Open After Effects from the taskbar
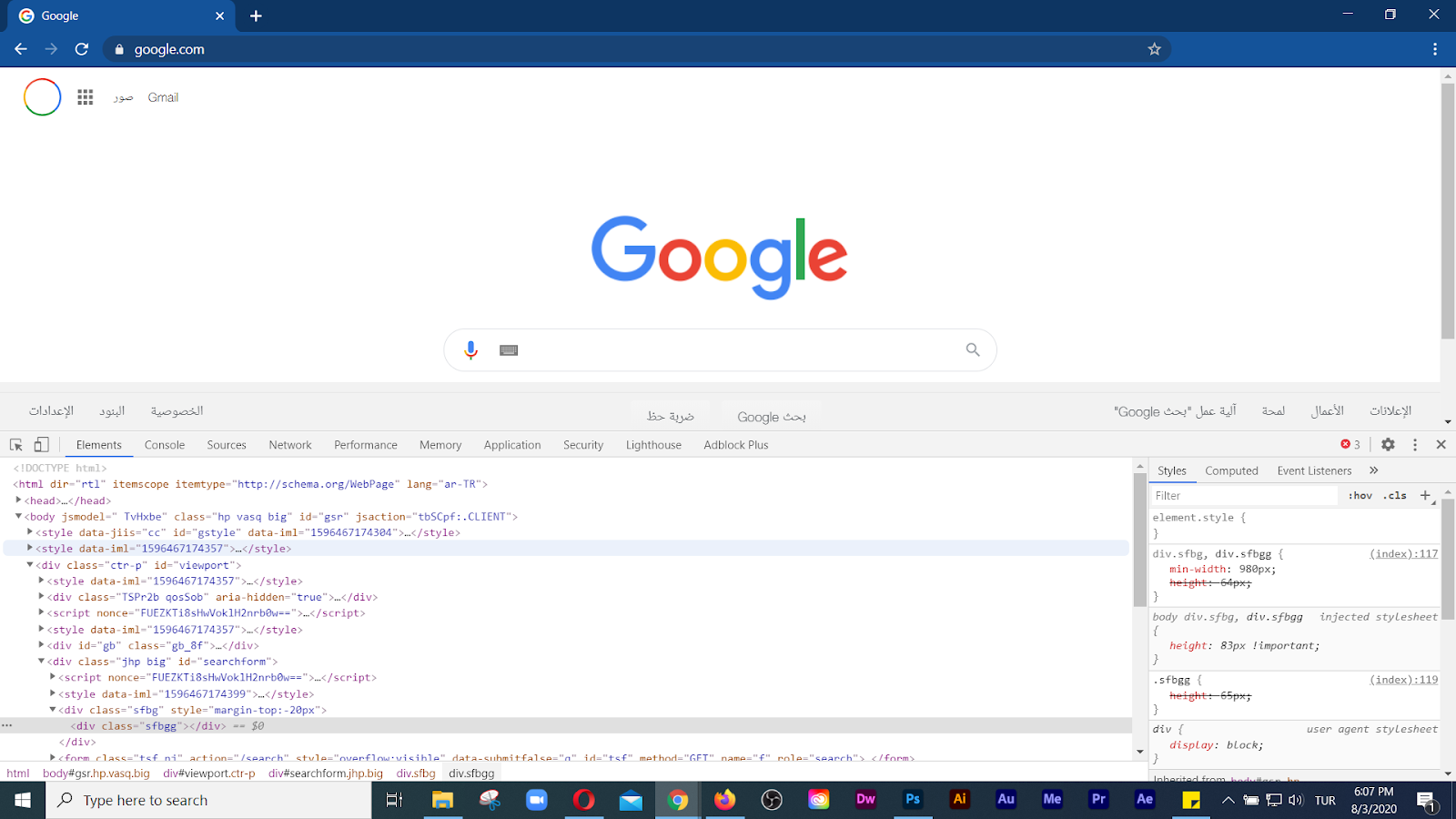The height and width of the screenshot is (819, 1456). [1145, 799]
